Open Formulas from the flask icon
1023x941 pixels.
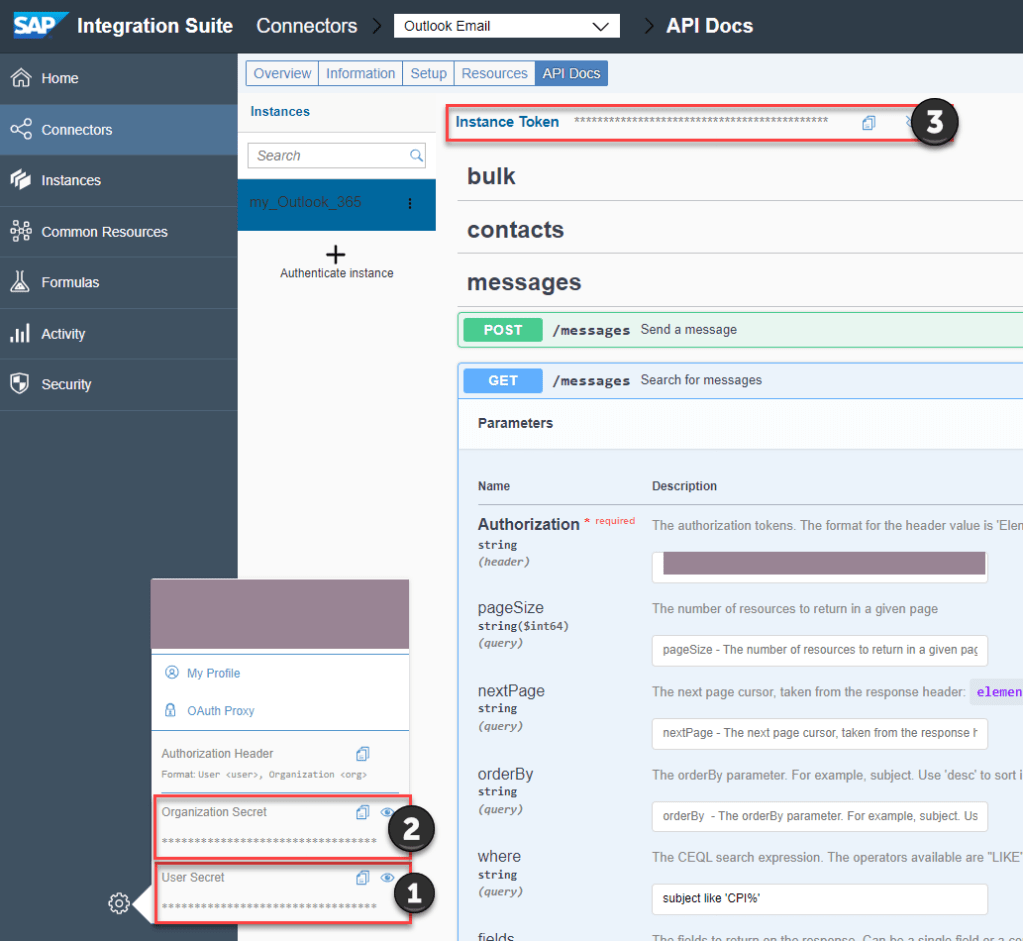point(20,283)
